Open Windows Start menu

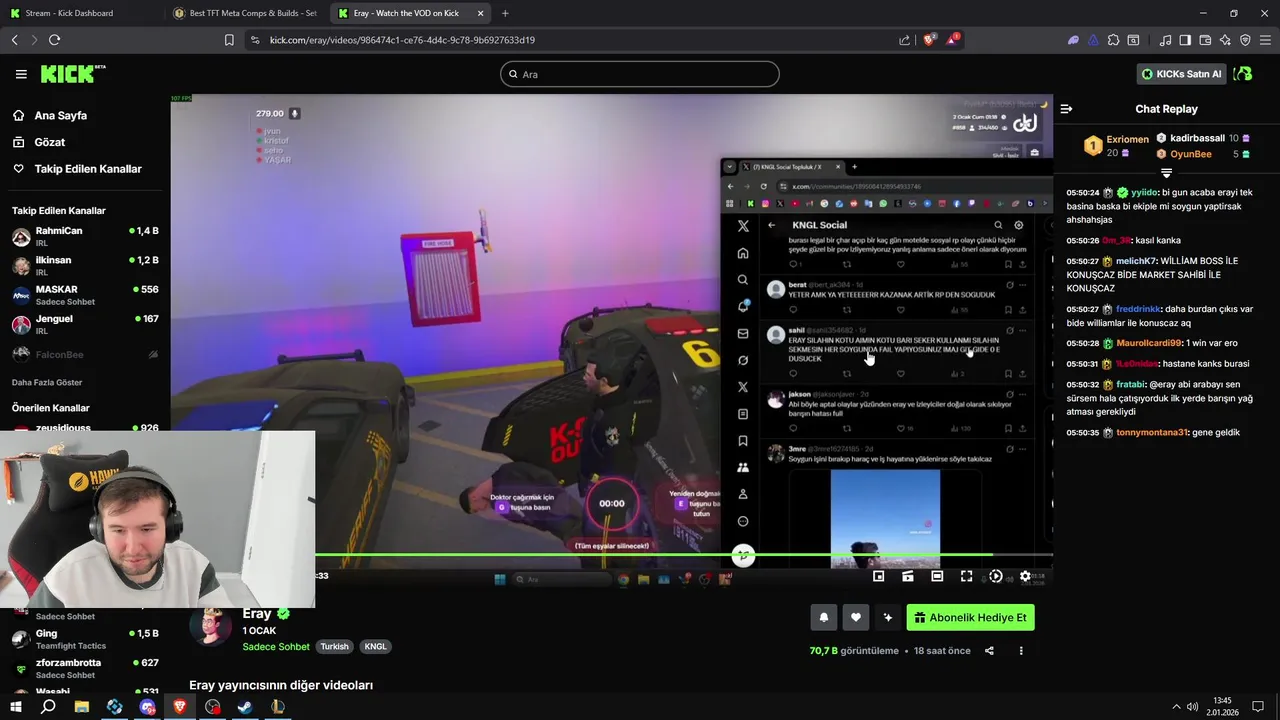[16, 707]
